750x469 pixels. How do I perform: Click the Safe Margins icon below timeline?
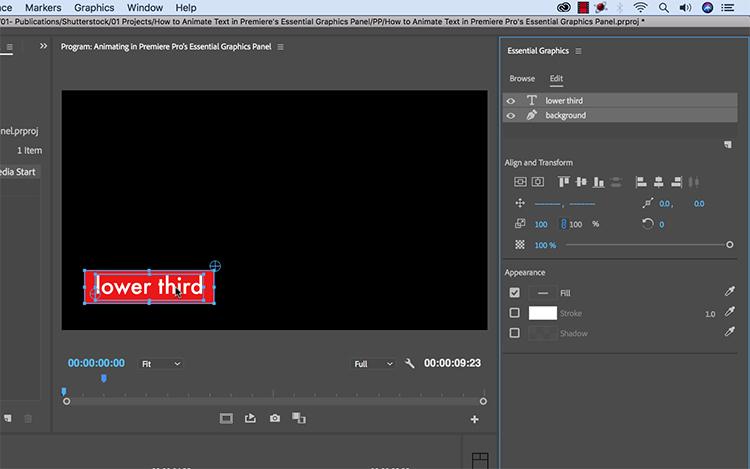click(x=226, y=419)
